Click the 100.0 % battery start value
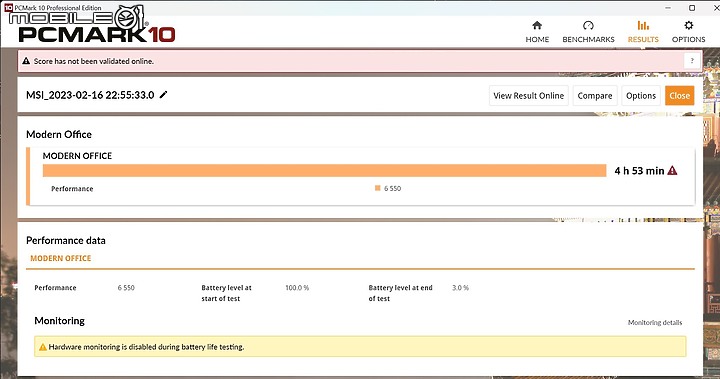This screenshot has height=379, width=720. [x=297, y=288]
